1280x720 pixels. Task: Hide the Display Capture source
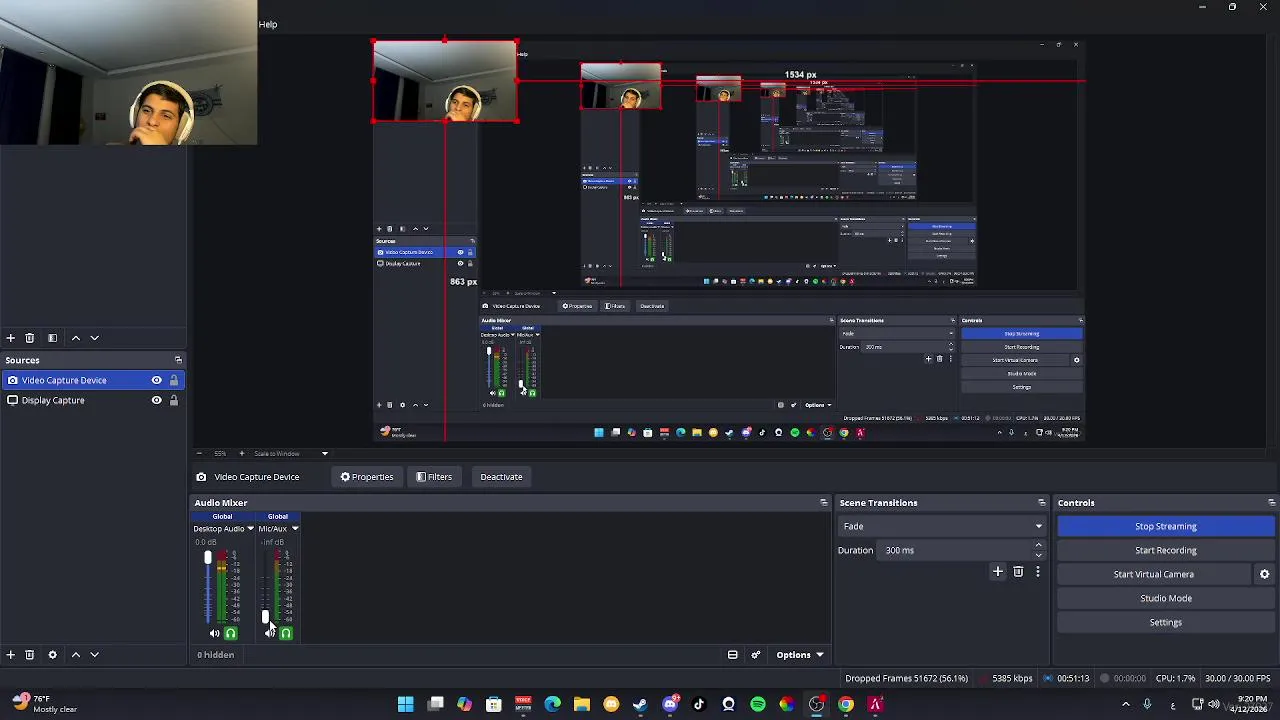point(156,400)
